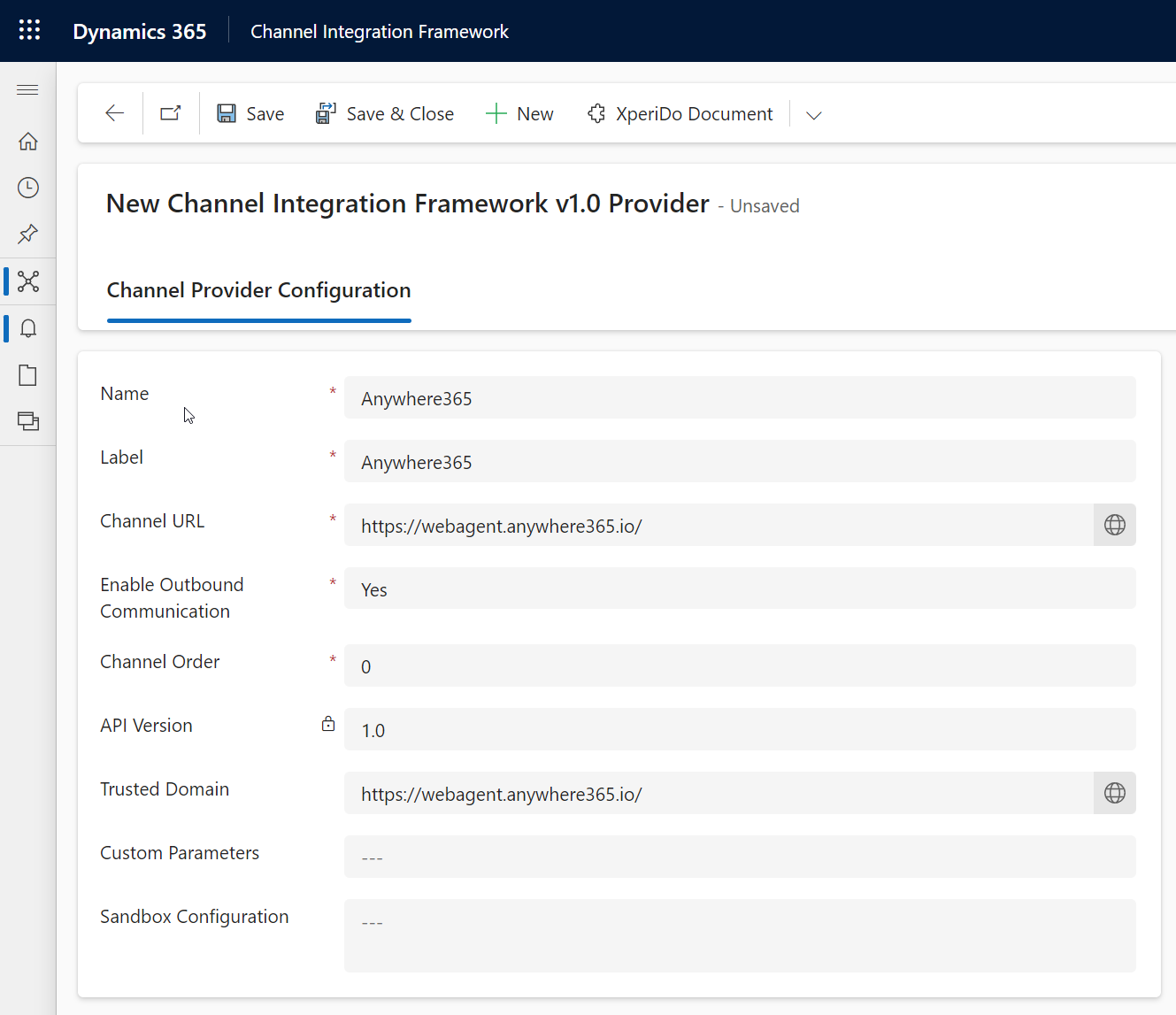This screenshot has height=1015, width=1176.
Task: Click the Custom Parameters empty field
Action: click(x=740, y=857)
